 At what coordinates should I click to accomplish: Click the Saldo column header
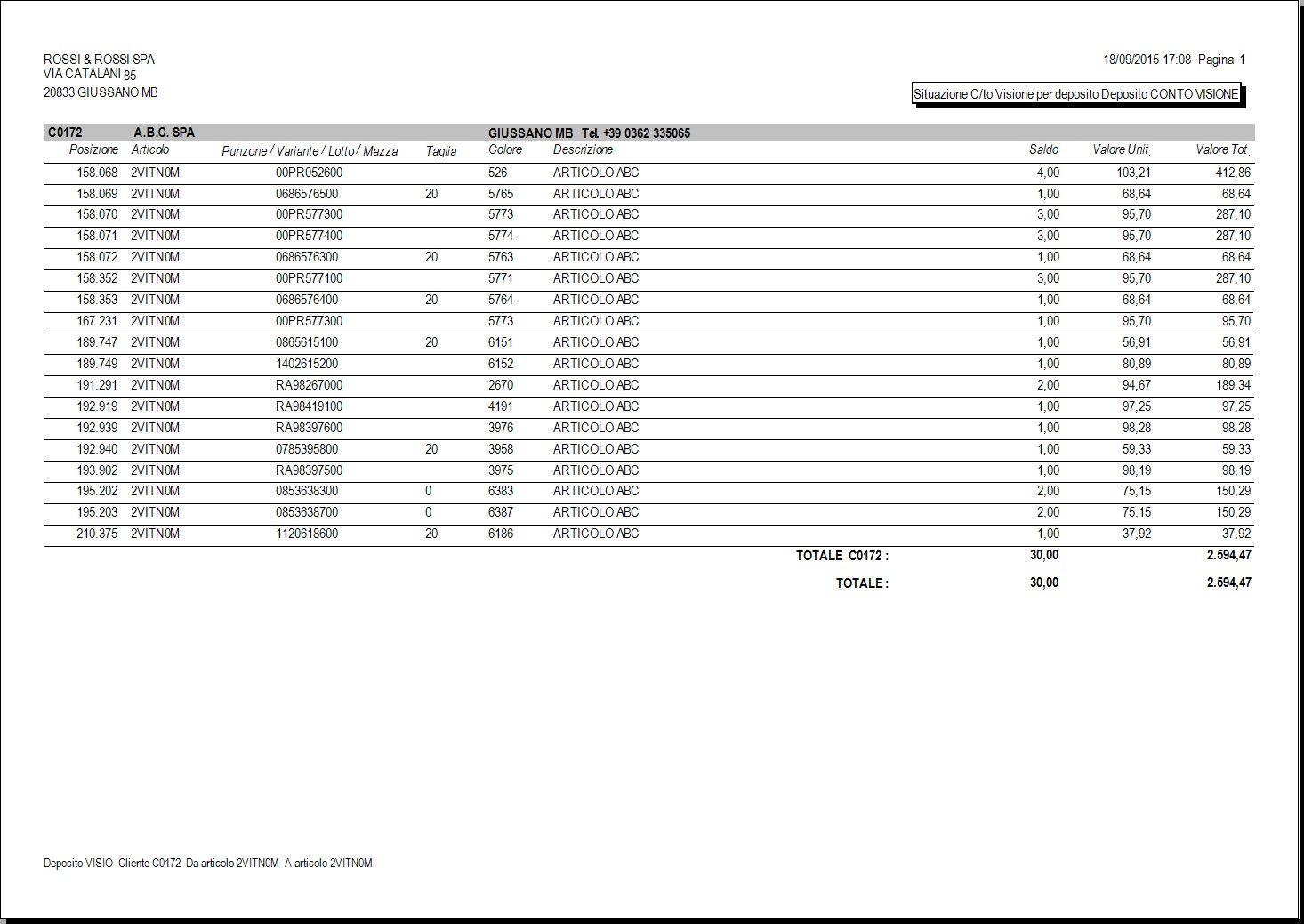point(1043,149)
